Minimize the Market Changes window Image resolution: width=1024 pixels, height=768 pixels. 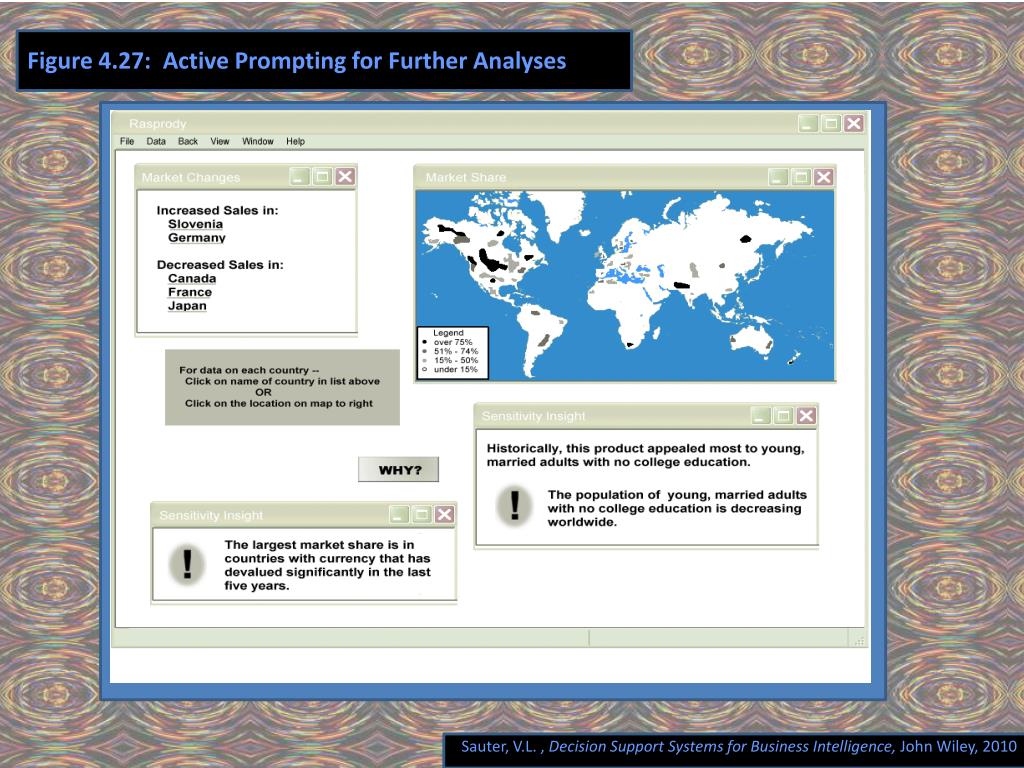click(300, 176)
